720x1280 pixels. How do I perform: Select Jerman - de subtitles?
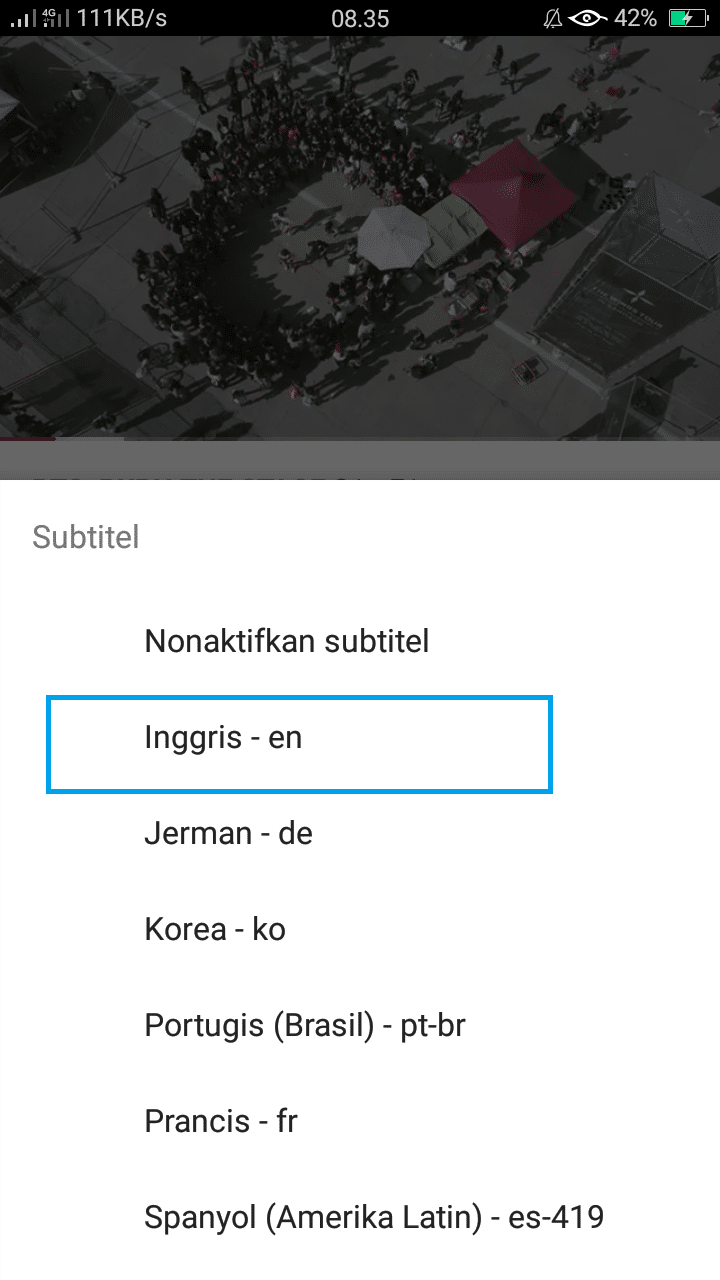tap(229, 833)
